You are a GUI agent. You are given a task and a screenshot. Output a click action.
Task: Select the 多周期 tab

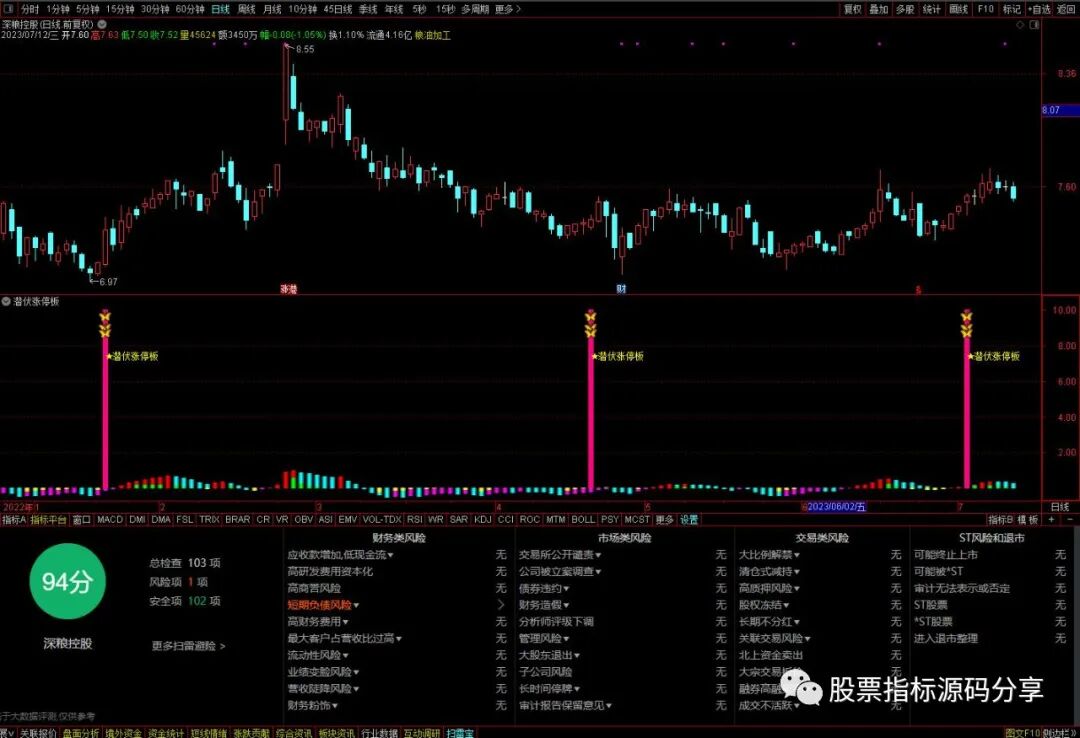[x=475, y=9]
